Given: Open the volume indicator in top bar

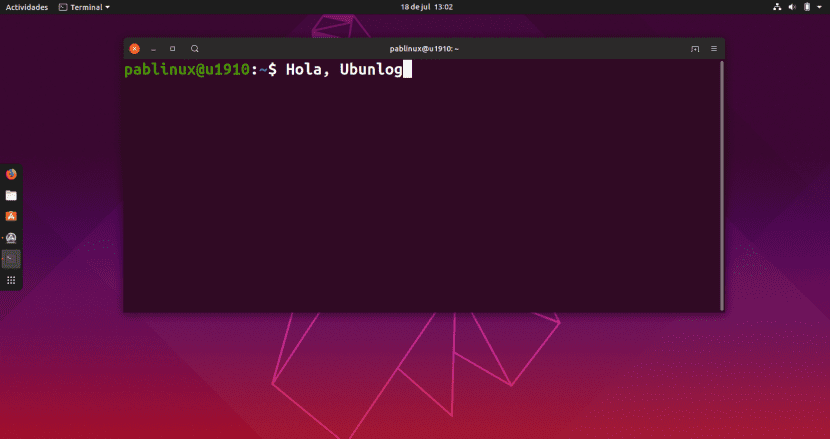Looking at the screenshot, I should [792, 7].
